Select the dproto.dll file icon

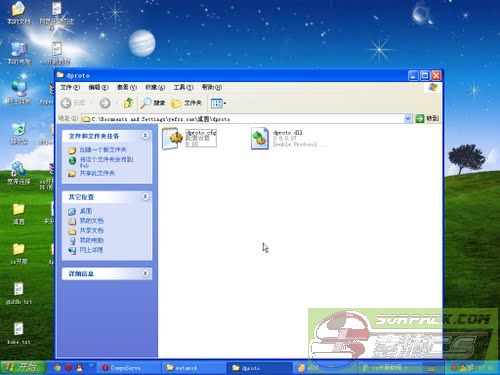260,138
